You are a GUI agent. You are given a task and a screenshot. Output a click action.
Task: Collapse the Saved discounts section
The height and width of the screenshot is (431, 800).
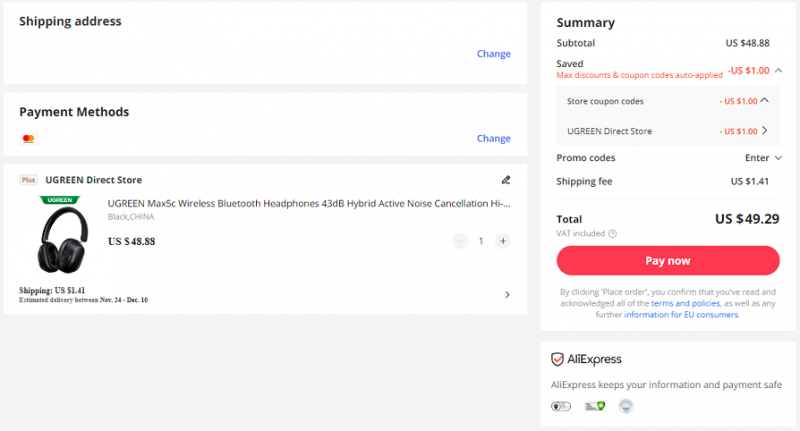pos(778,70)
